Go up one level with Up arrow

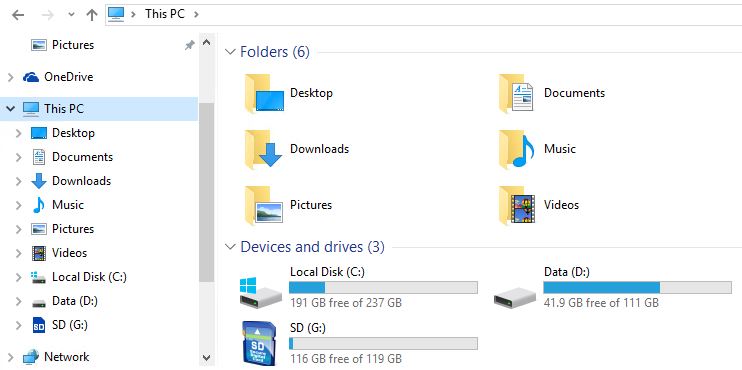pos(92,15)
